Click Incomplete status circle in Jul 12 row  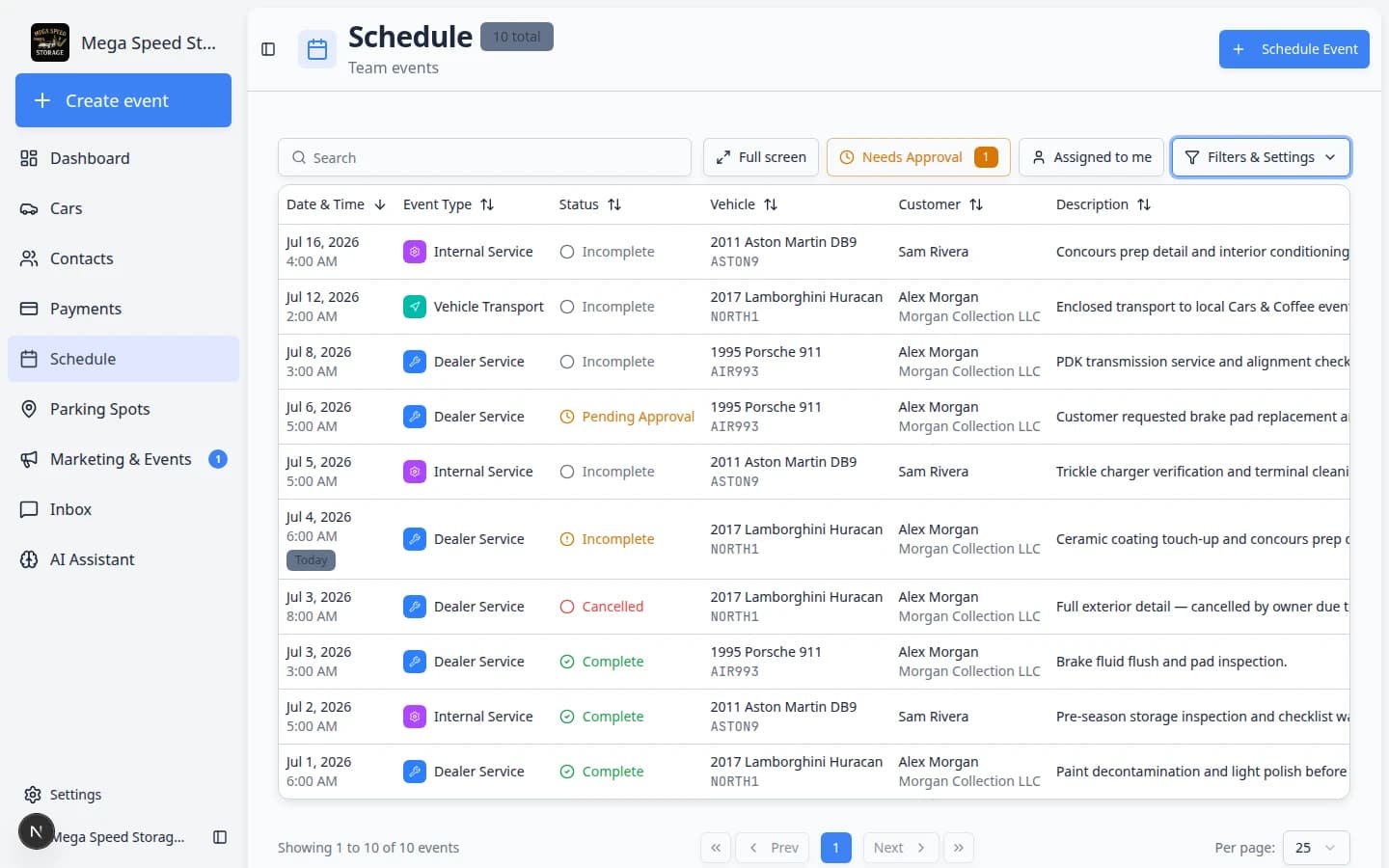[567, 307]
